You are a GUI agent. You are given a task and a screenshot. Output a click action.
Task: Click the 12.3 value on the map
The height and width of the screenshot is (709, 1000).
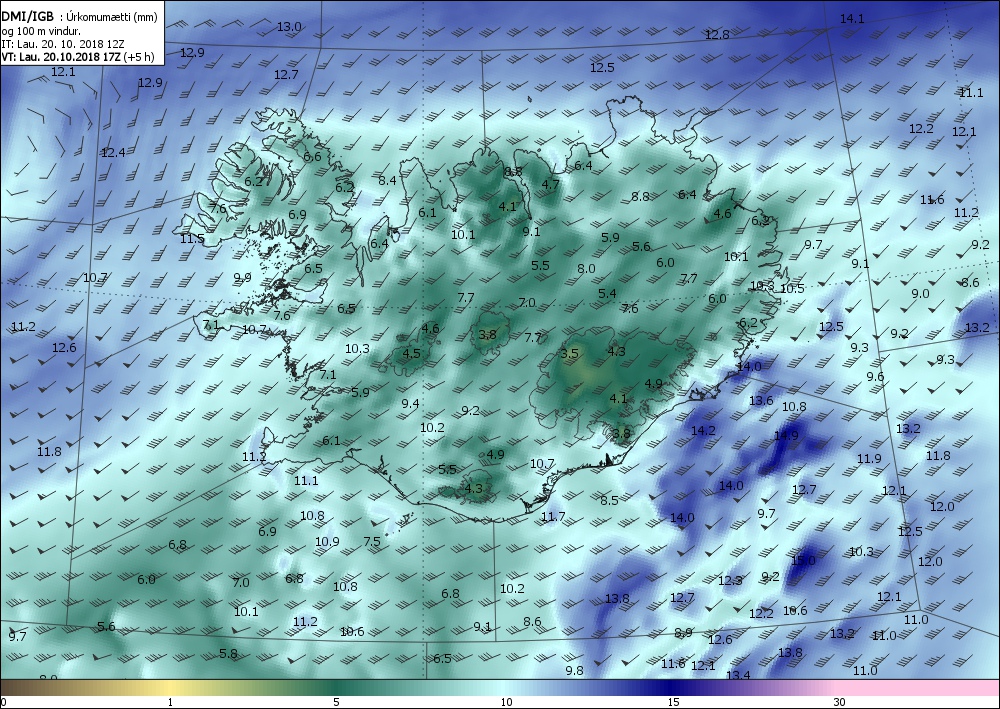tap(730, 580)
